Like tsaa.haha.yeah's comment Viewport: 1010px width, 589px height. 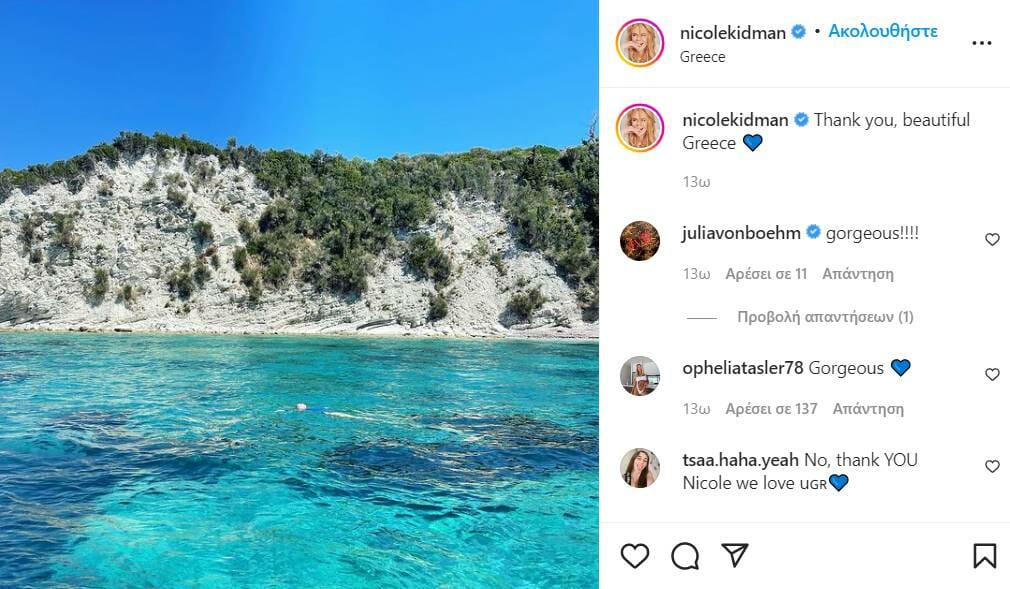[992, 467]
